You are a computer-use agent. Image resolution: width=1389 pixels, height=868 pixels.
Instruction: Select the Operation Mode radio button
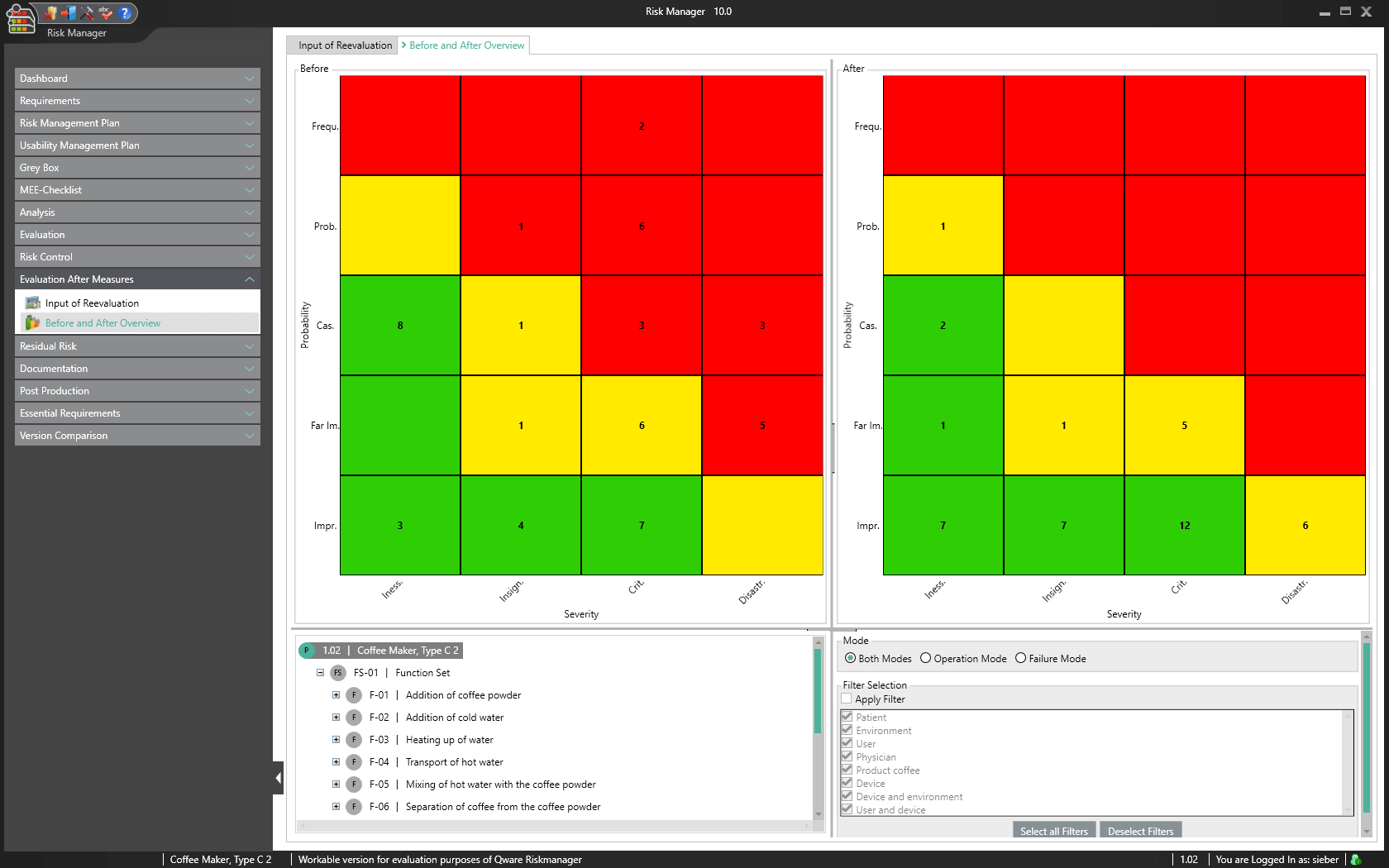pos(926,659)
